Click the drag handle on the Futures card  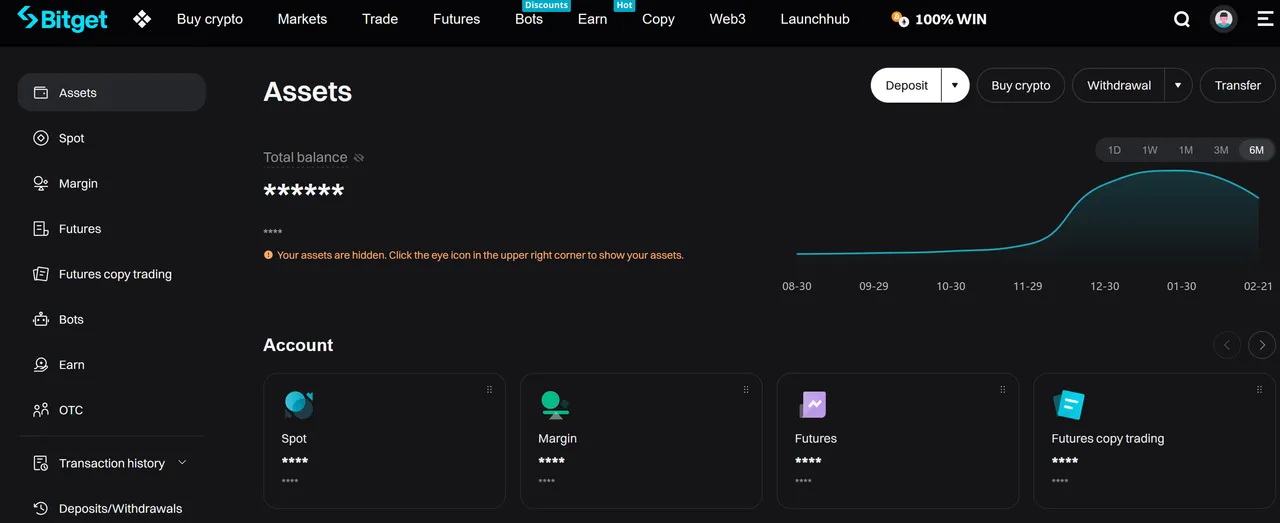1003,389
